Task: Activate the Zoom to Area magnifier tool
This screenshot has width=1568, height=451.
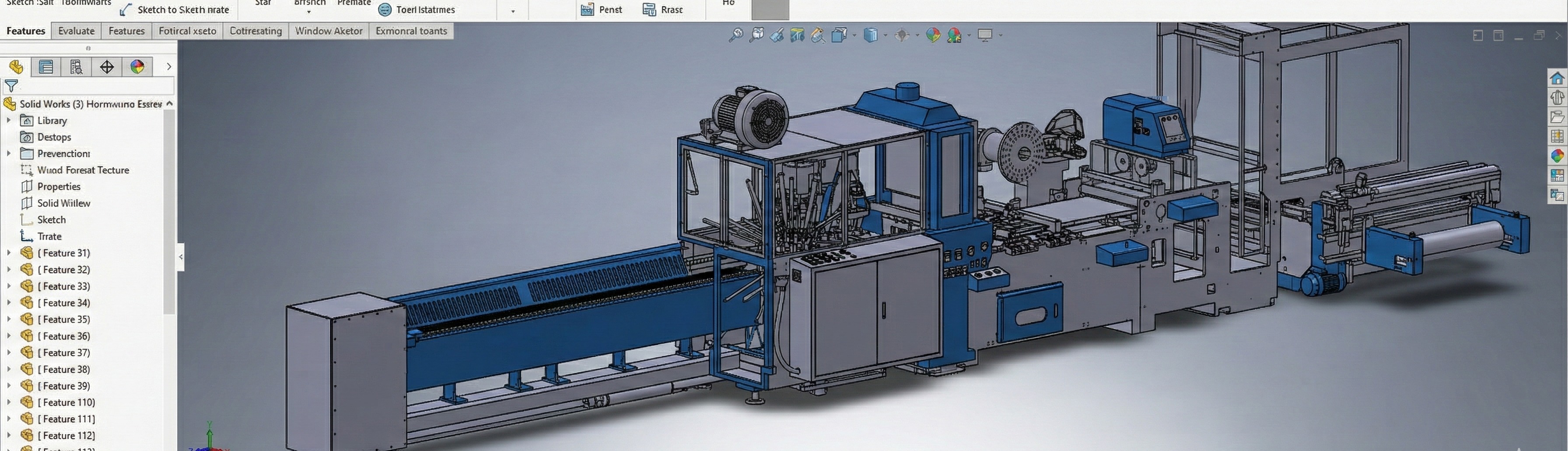Action: tap(758, 35)
